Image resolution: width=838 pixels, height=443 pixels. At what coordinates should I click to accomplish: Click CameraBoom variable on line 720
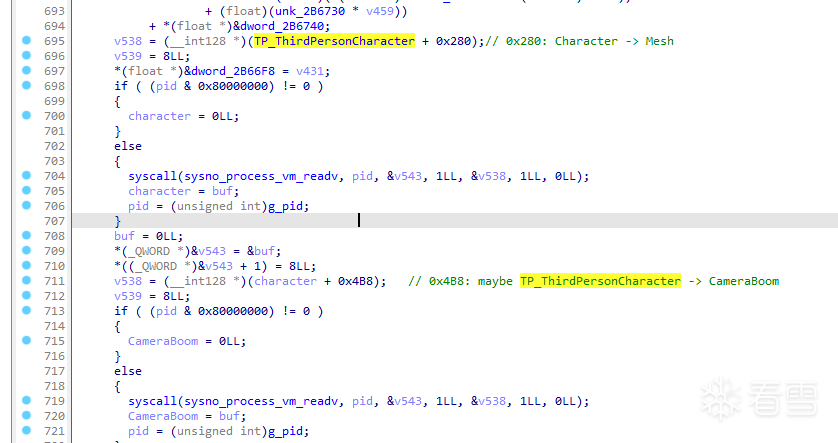163,416
